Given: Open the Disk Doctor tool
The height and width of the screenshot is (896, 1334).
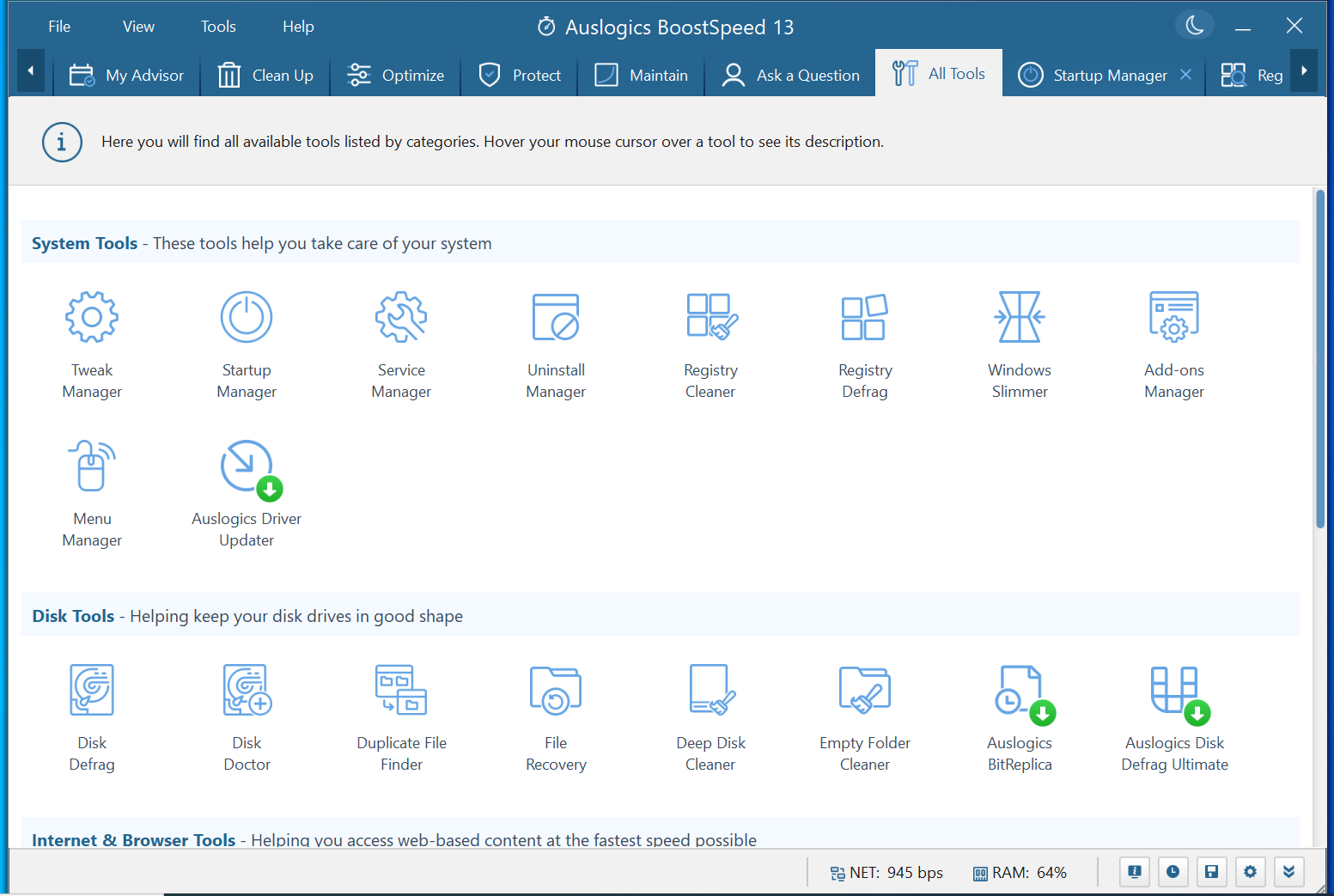Looking at the screenshot, I should click(x=247, y=718).
